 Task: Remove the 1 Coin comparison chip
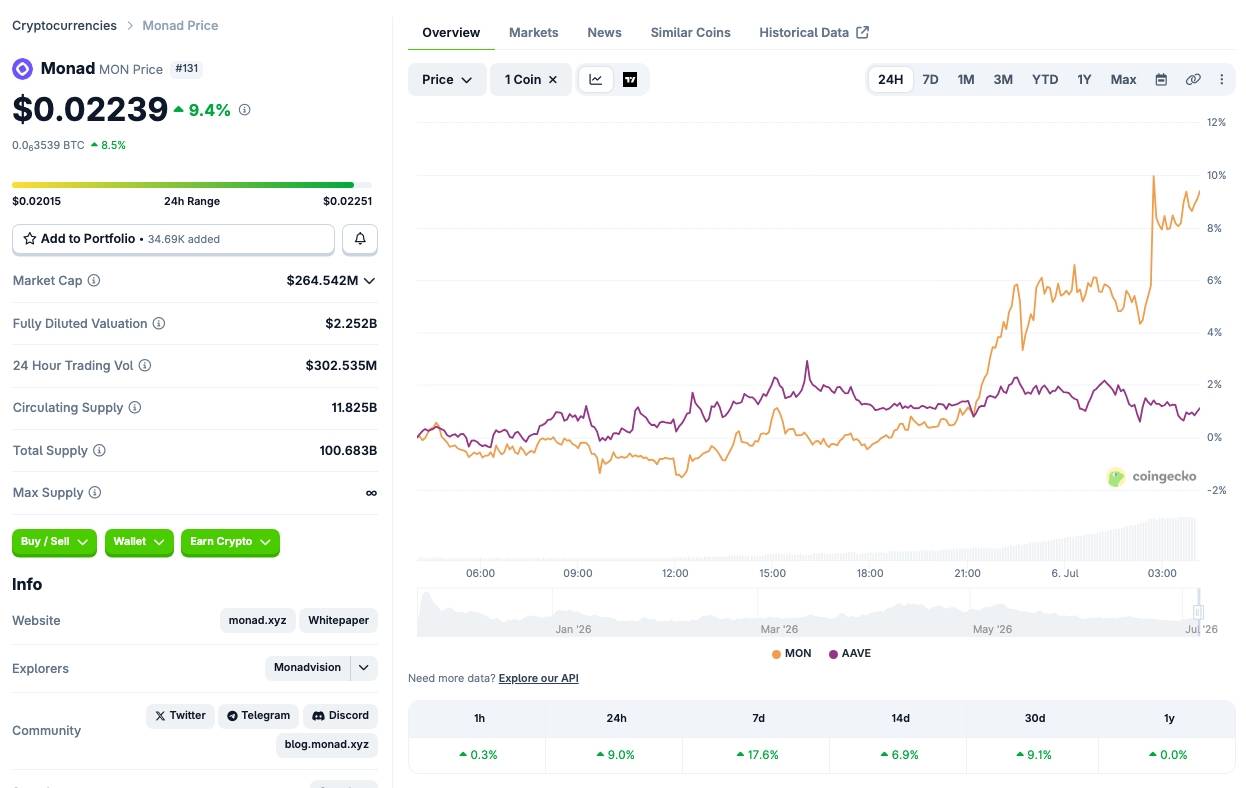pyautogui.click(x=552, y=80)
